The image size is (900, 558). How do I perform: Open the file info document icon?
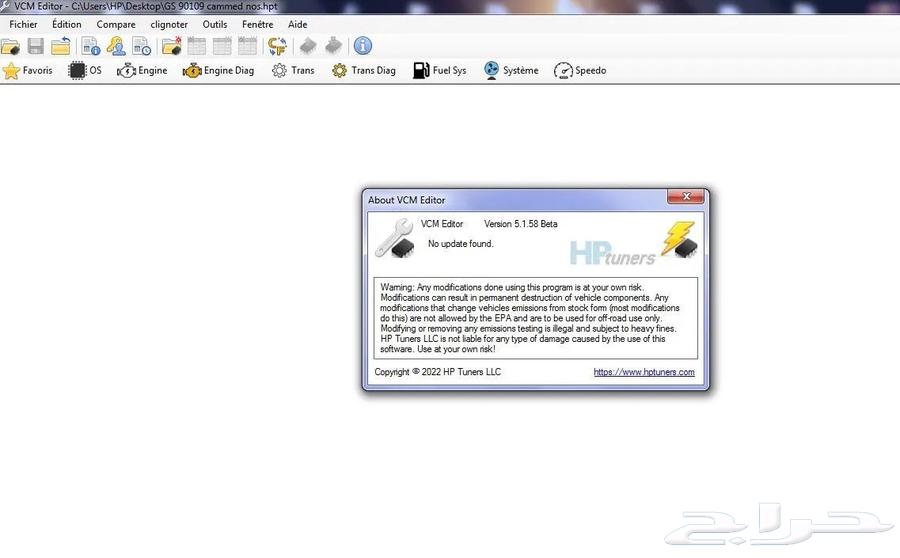(x=91, y=46)
